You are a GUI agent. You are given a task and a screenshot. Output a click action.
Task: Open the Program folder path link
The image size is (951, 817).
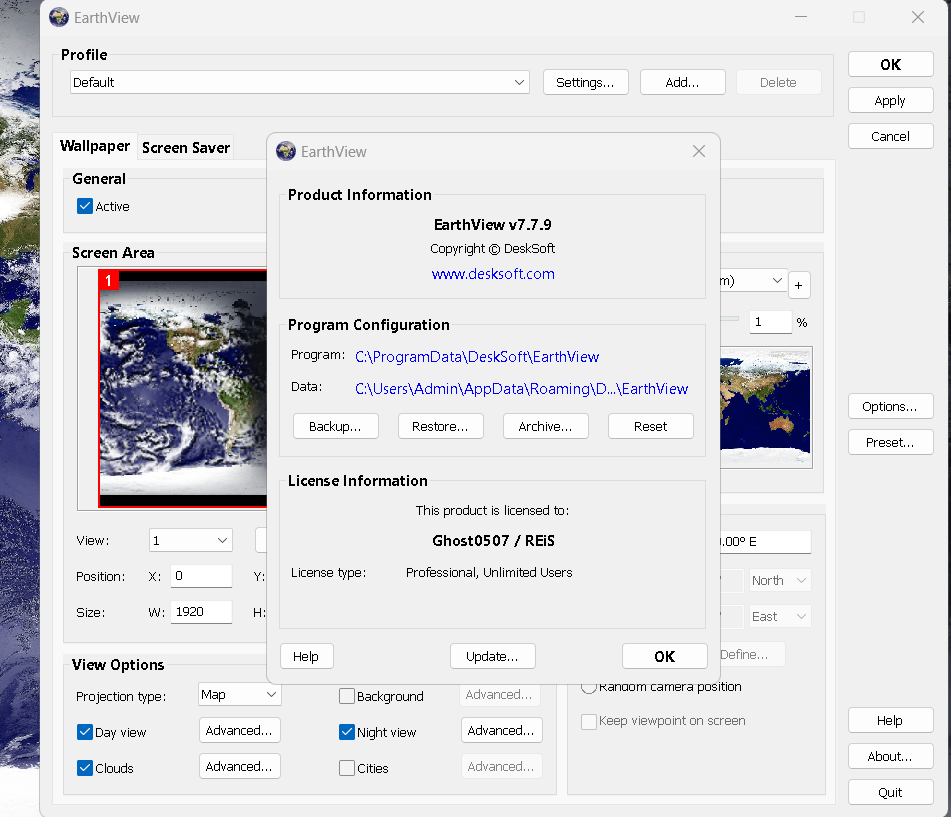click(x=477, y=357)
